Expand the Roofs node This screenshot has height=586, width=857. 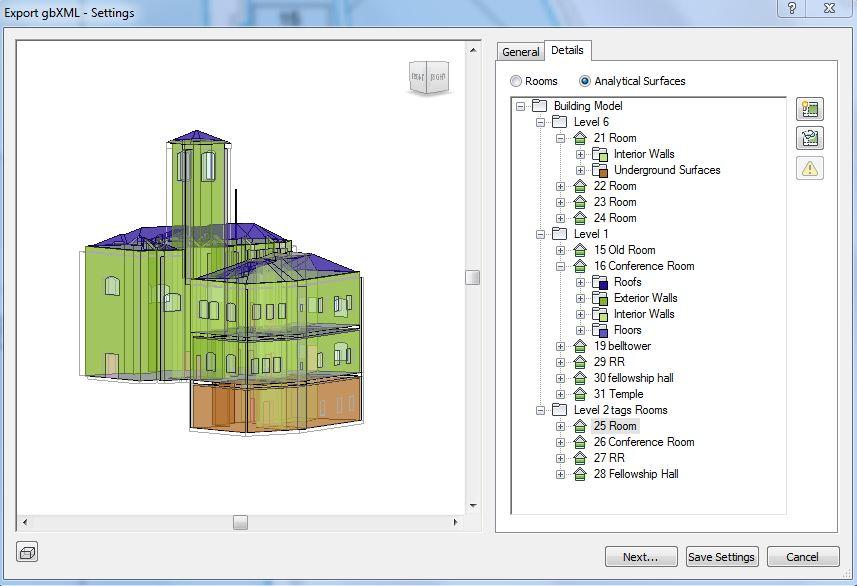coord(580,283)
